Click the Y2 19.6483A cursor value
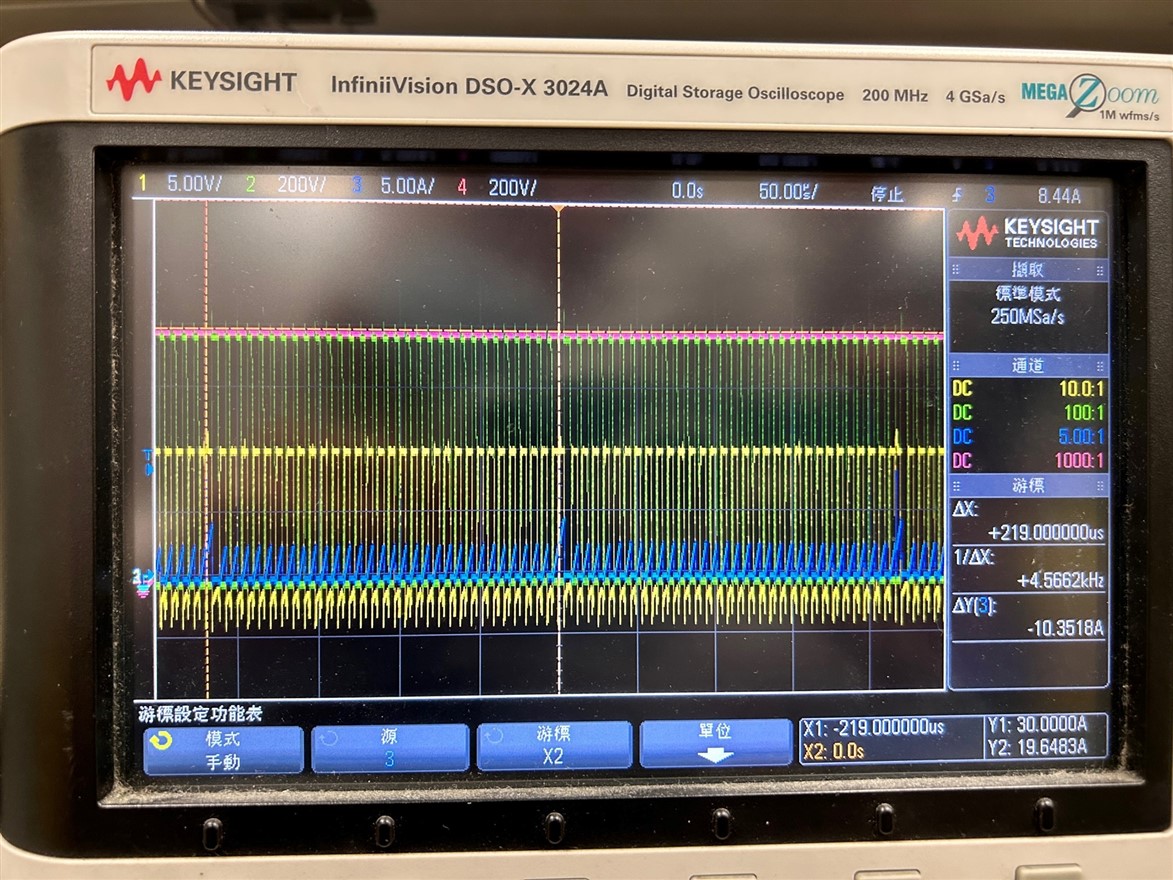 (1037, 746)
